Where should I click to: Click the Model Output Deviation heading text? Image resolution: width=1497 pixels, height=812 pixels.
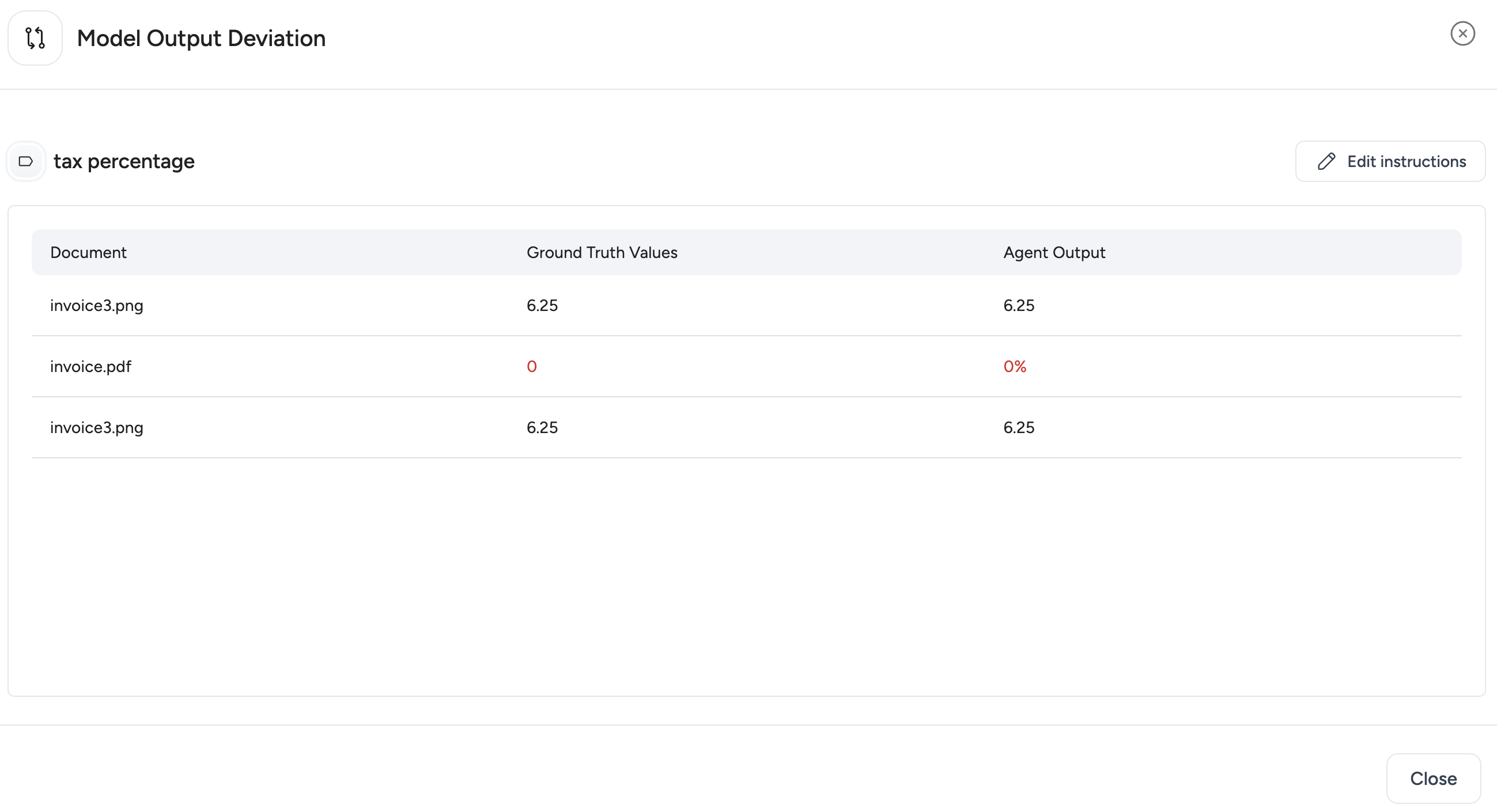point(201,37)
